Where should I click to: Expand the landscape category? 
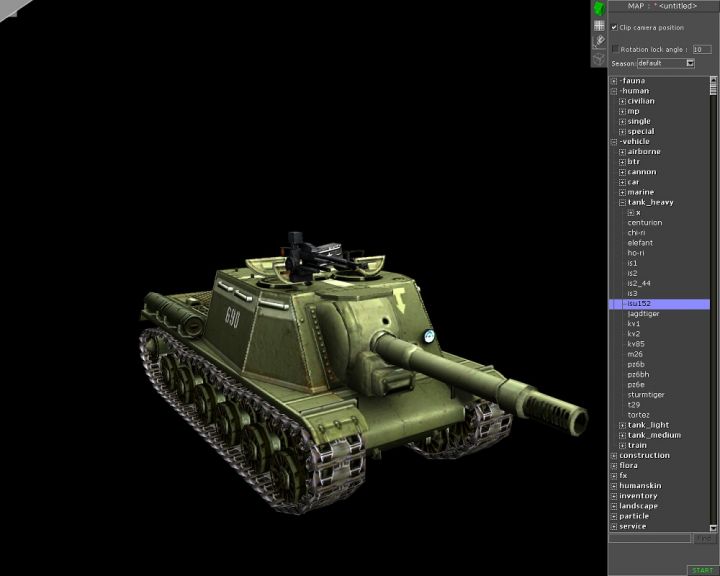tap(614, 506)
